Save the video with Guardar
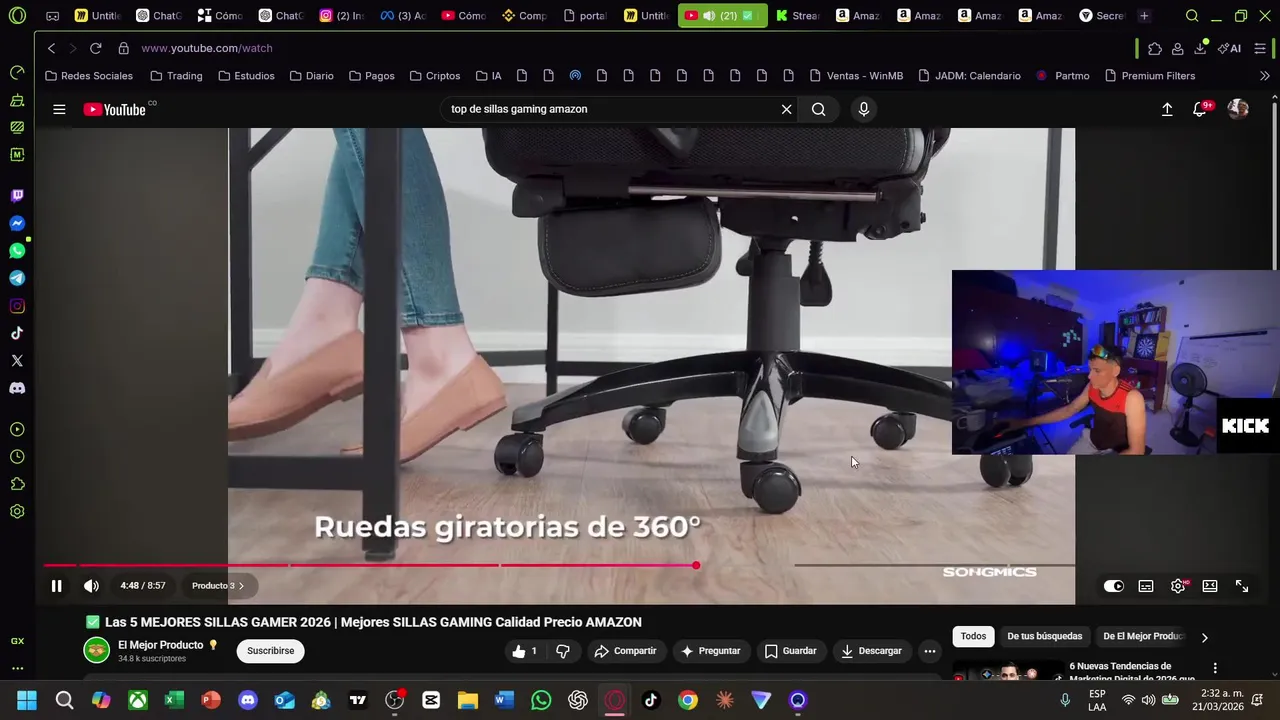Screen dimensions: 1280x720 point(790,651)
